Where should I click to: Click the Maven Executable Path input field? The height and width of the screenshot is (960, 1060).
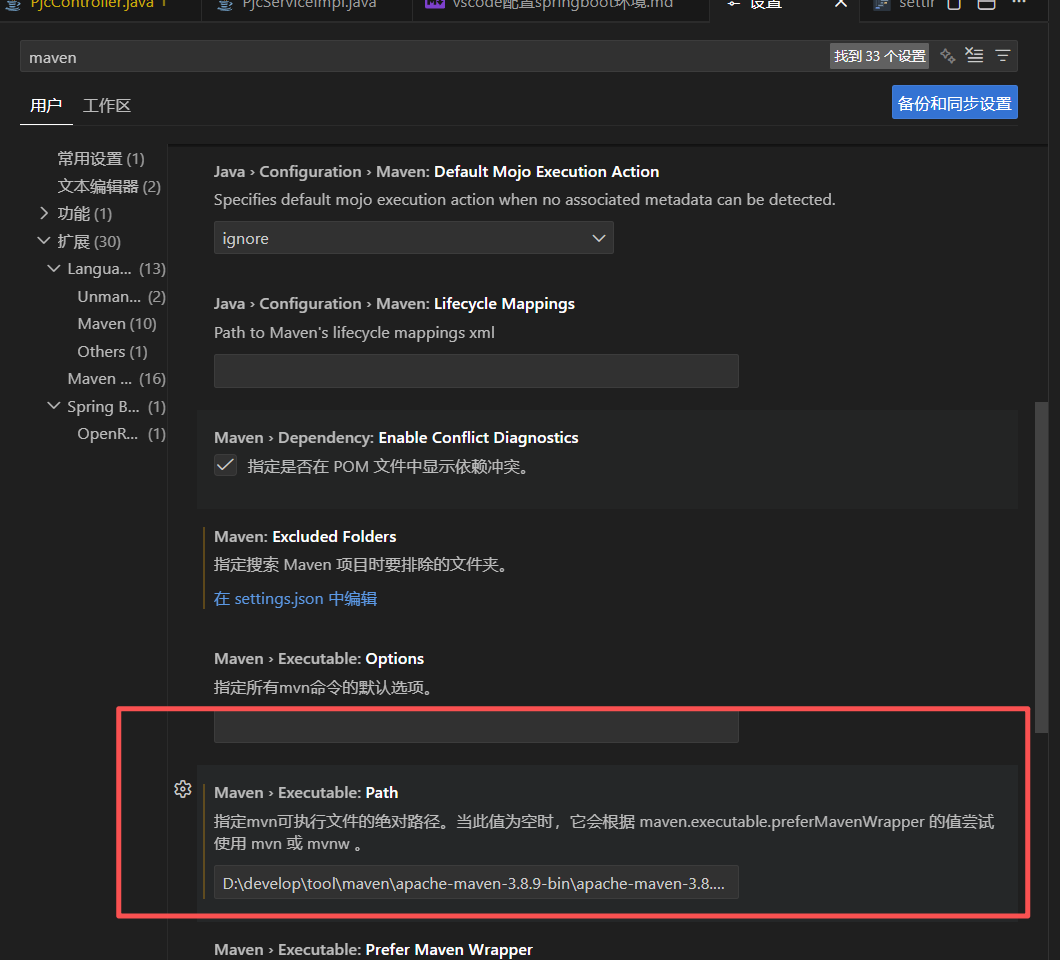click(476, 883)
